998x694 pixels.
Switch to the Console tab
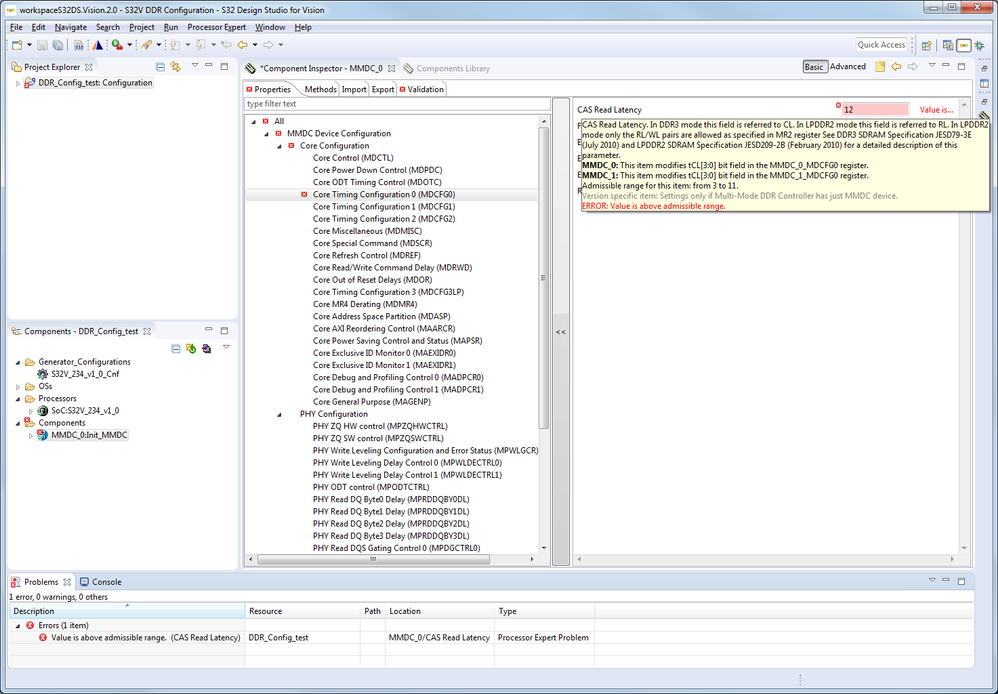(x=101, y=582)
